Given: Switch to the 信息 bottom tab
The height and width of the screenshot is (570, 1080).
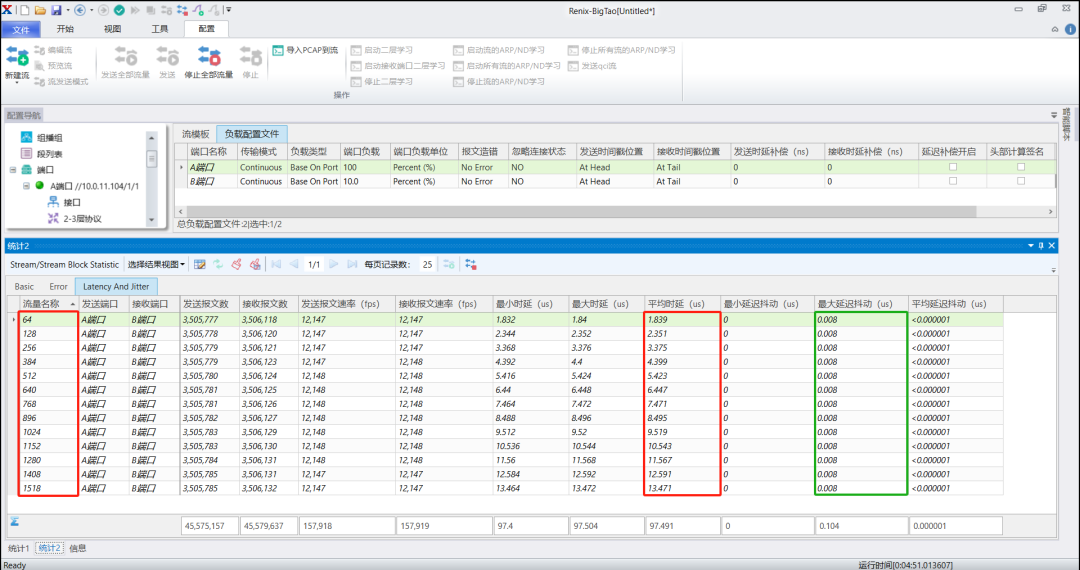Looking at the screenshot, I should (78, 549).
